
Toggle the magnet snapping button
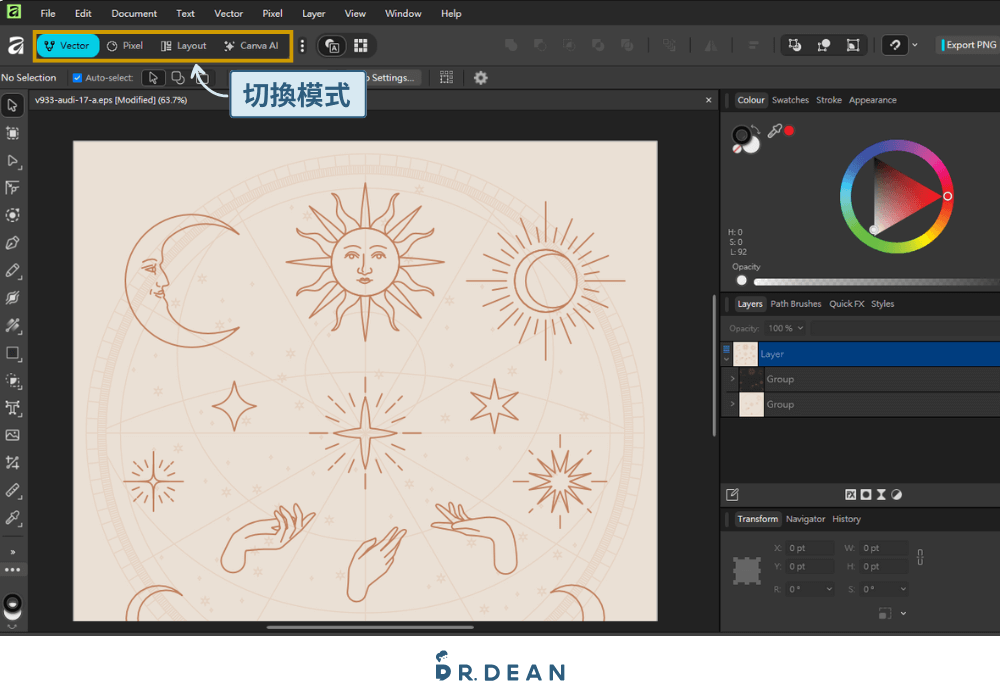tap(895, 45)
